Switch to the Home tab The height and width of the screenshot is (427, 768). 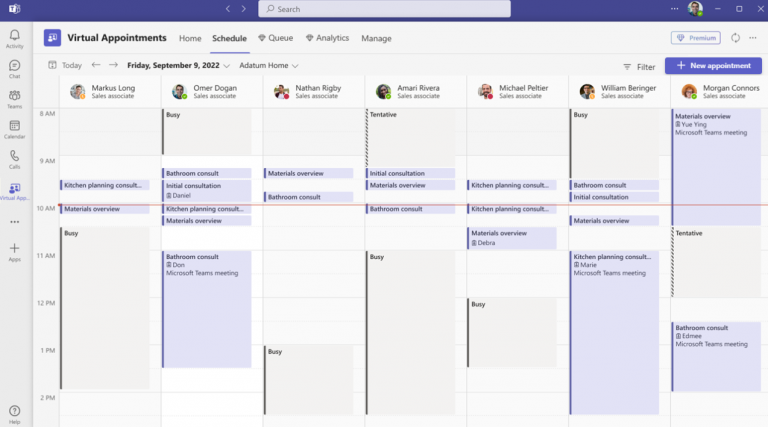tap(190, 38)
